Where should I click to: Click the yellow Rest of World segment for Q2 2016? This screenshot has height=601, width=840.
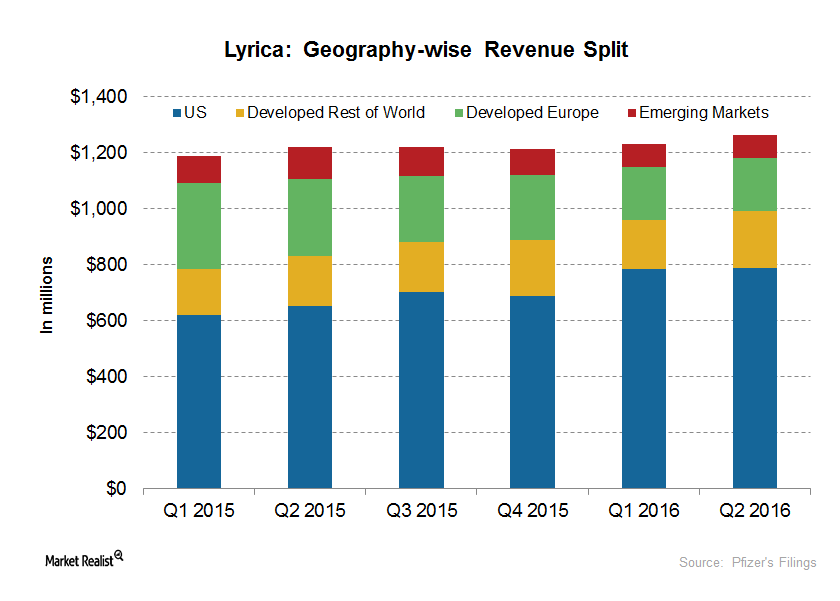point(755,239)
